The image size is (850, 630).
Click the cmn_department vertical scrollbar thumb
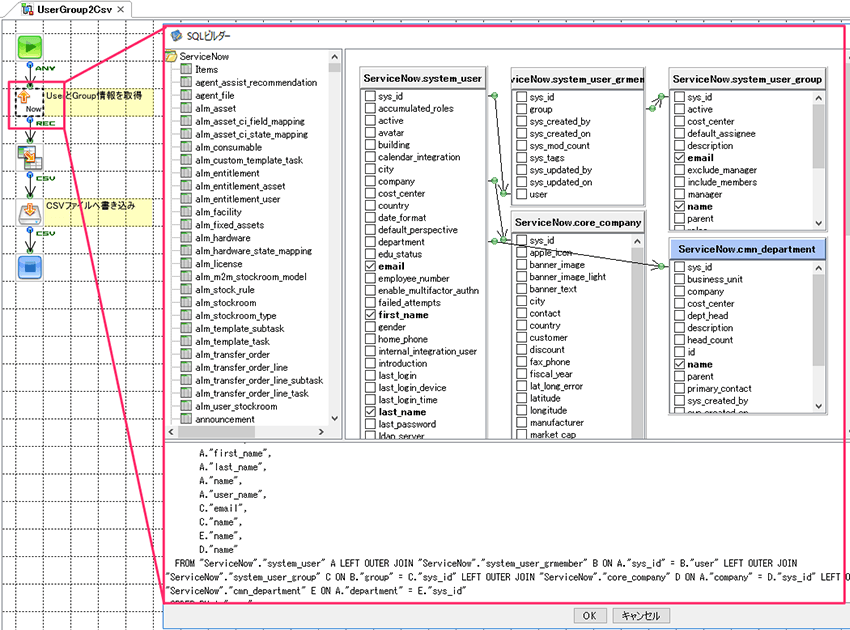click(819, 320)
